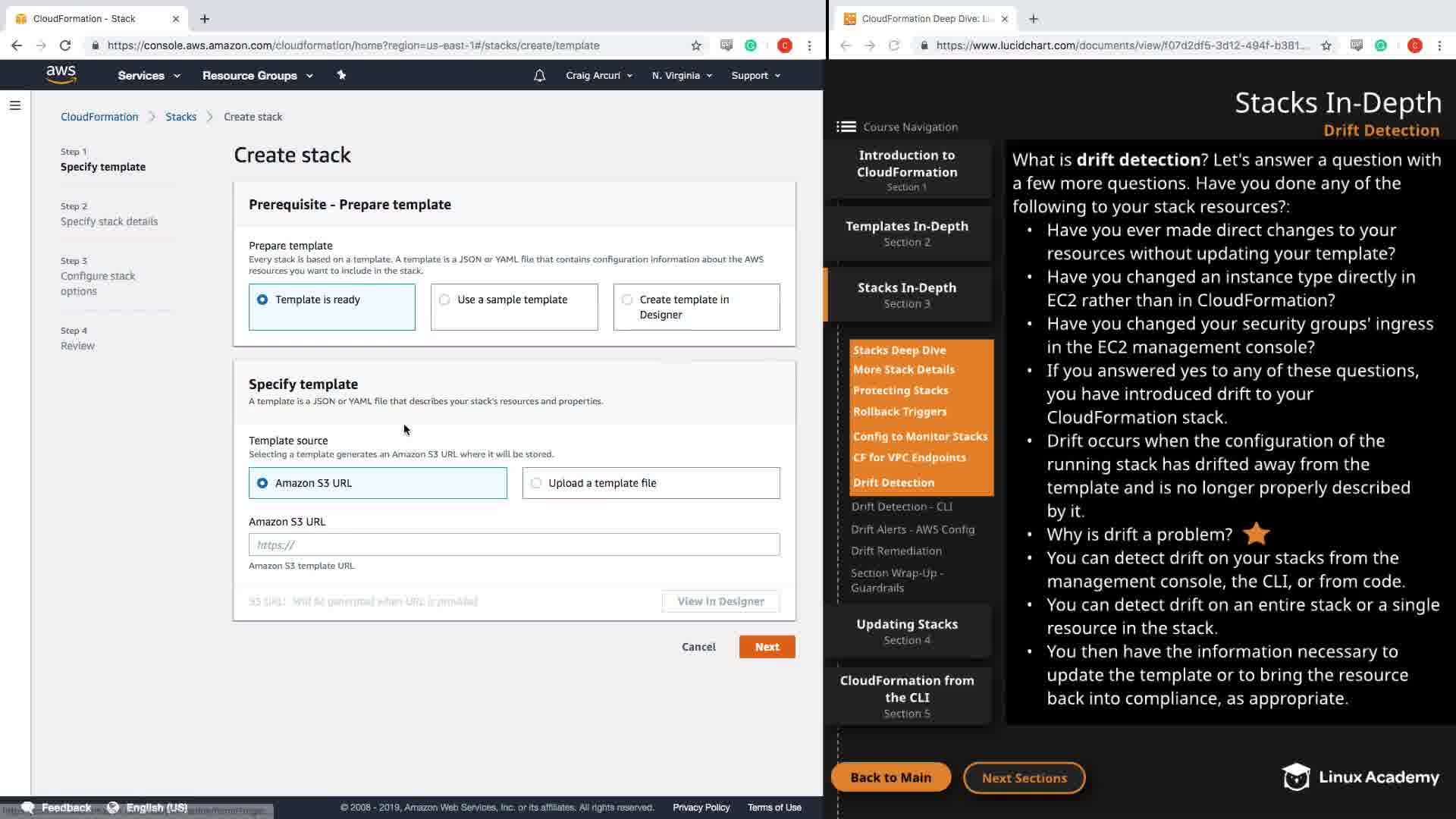Viewport: 1456px width, 819px height.
Task: Click the AWS logo home icon
Action: tap(61, 75)
